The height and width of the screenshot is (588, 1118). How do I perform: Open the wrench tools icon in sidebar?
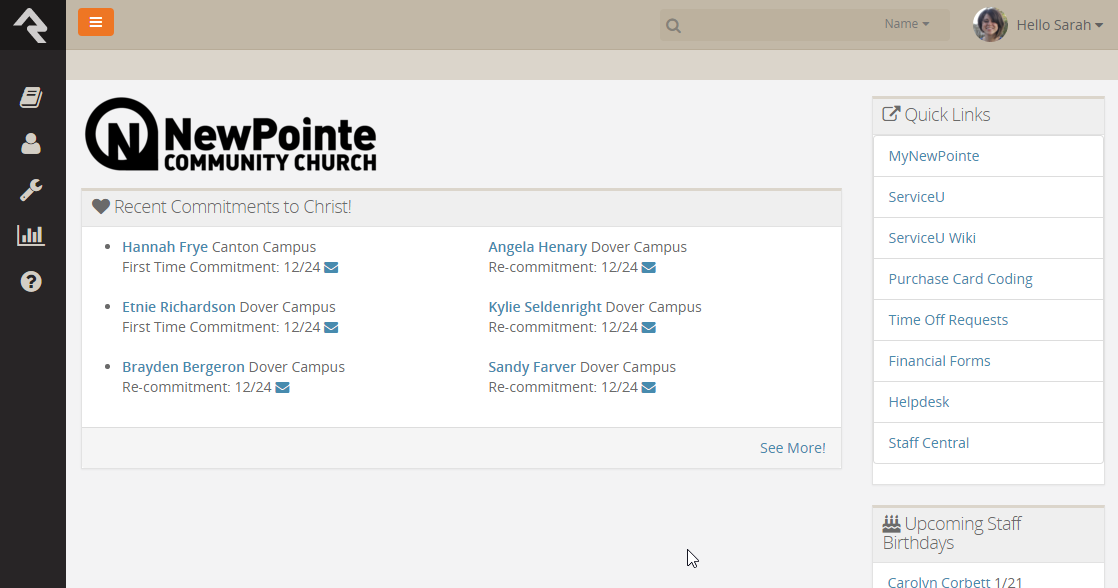click(x=31, y=190)
